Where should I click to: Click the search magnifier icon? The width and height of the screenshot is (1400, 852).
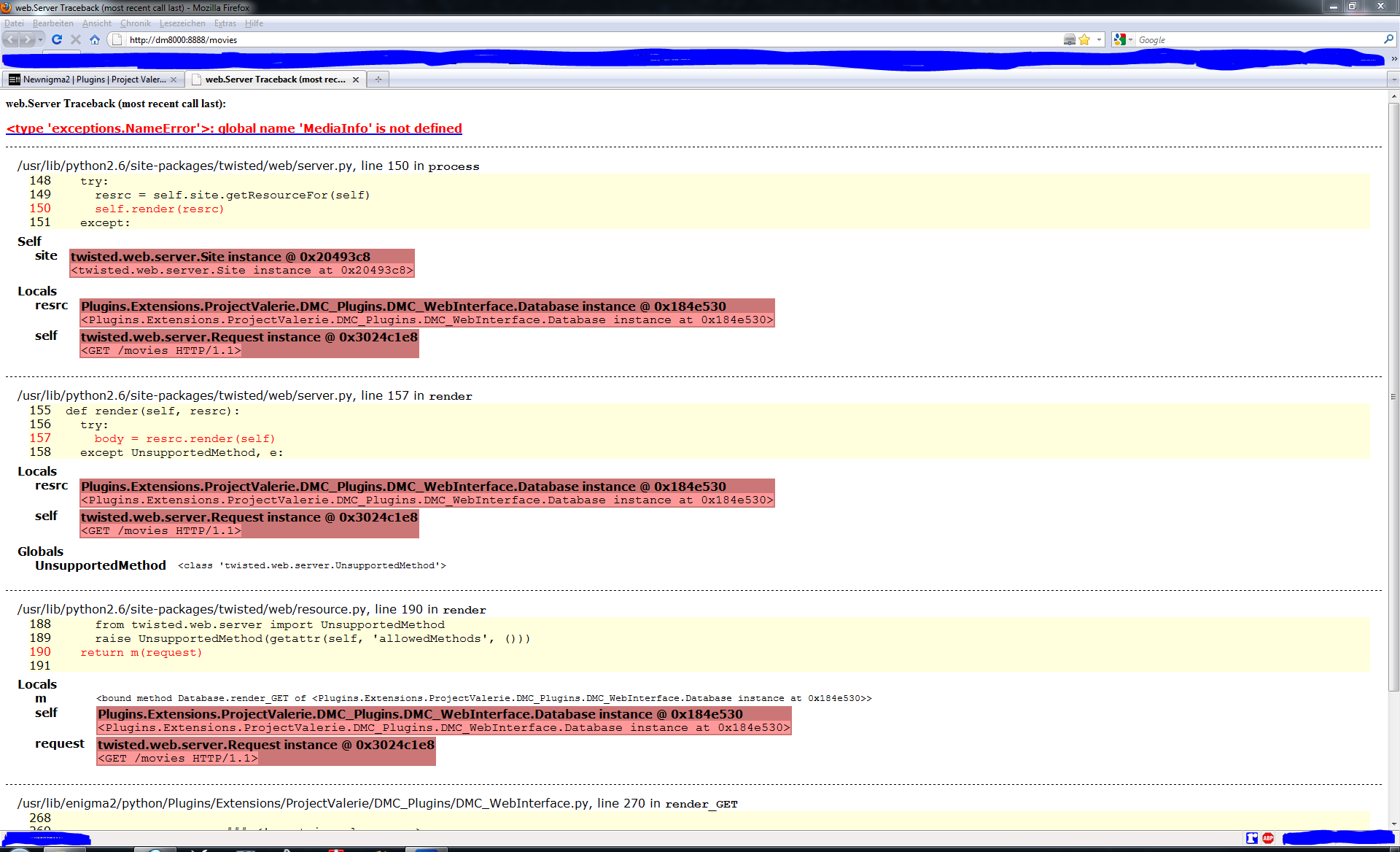coord(1388,39)
